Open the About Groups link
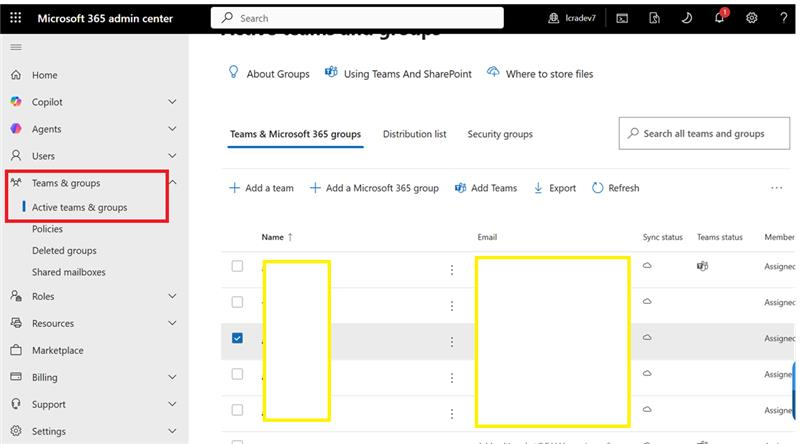 click(278, 74)
